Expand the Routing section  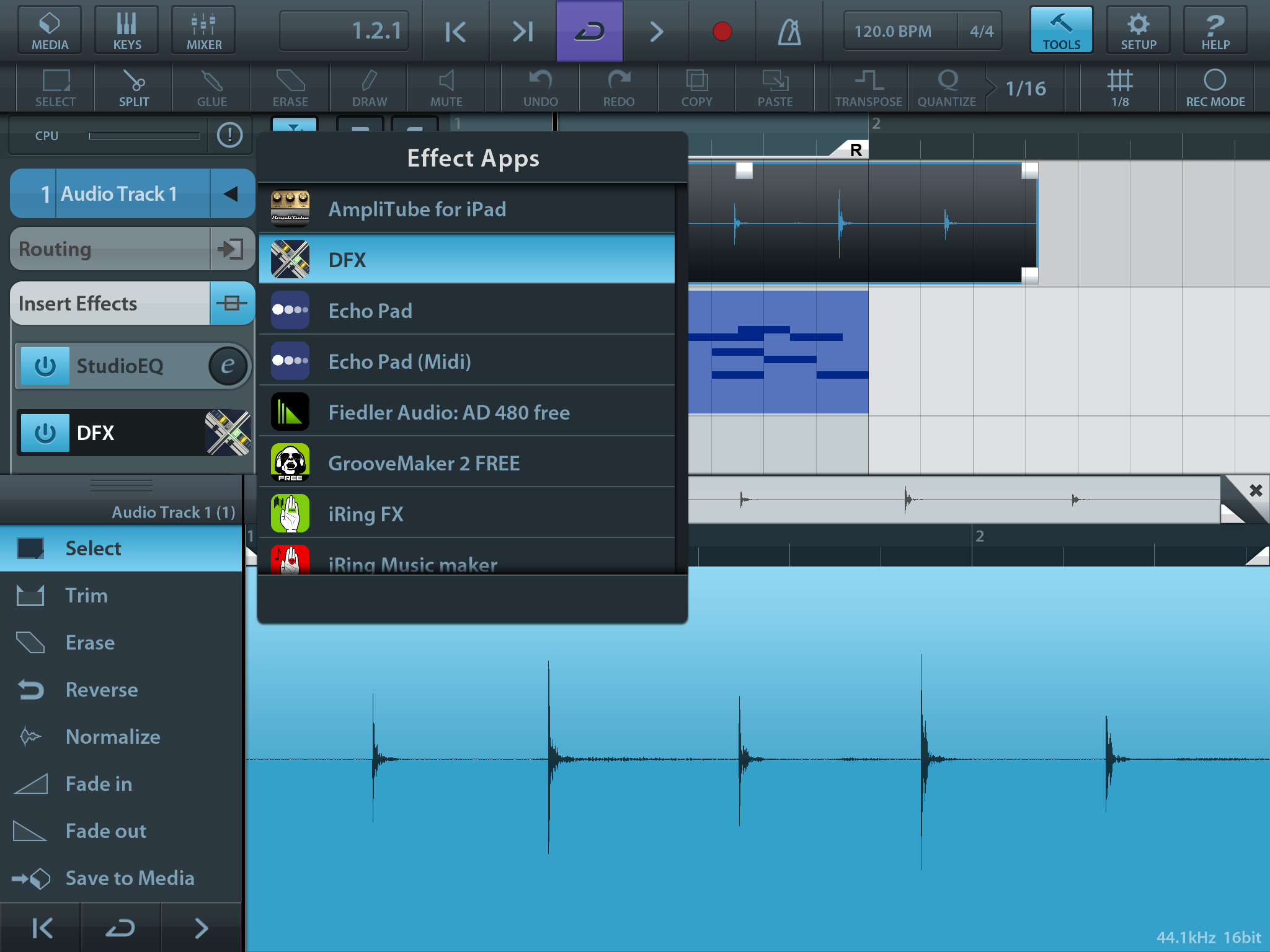pos(132,249)
